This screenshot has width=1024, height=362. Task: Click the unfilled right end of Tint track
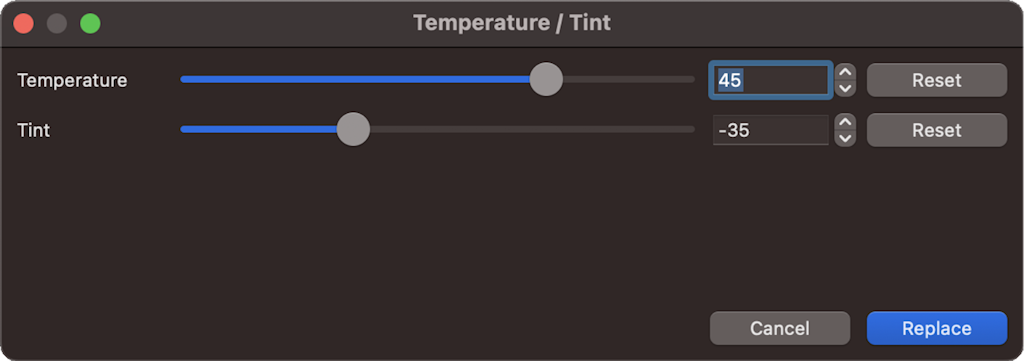coord(532,129)
